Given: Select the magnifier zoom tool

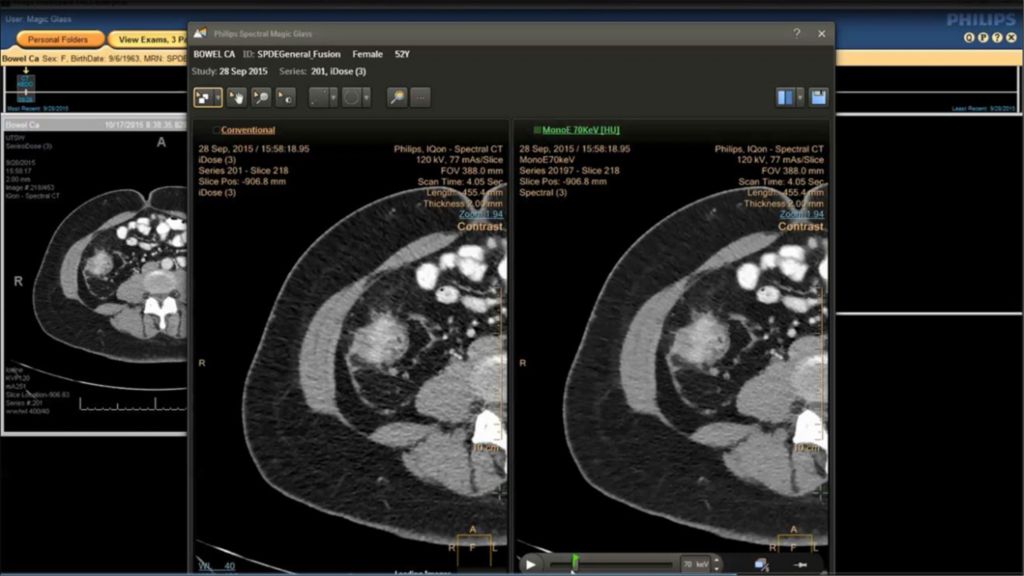Looking at the screenshot, I should tap(261, 98).
